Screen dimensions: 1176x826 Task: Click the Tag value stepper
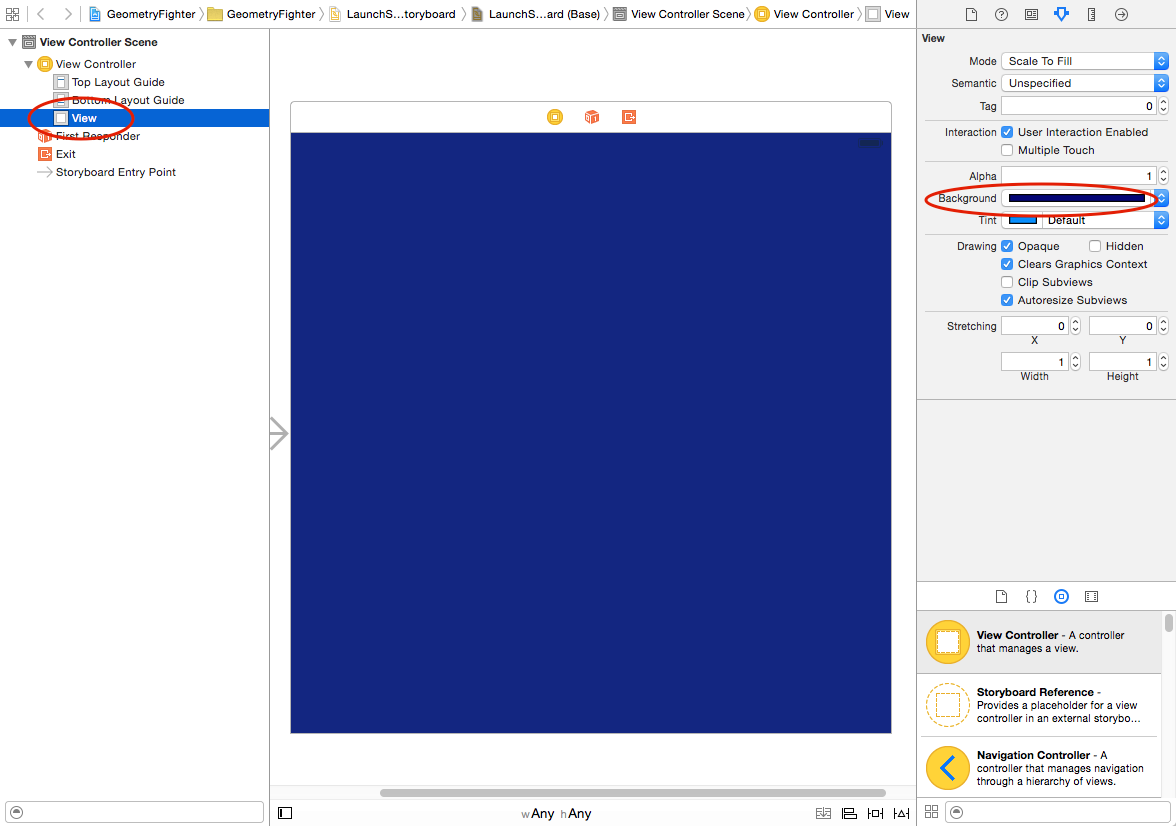(1163, 106)
